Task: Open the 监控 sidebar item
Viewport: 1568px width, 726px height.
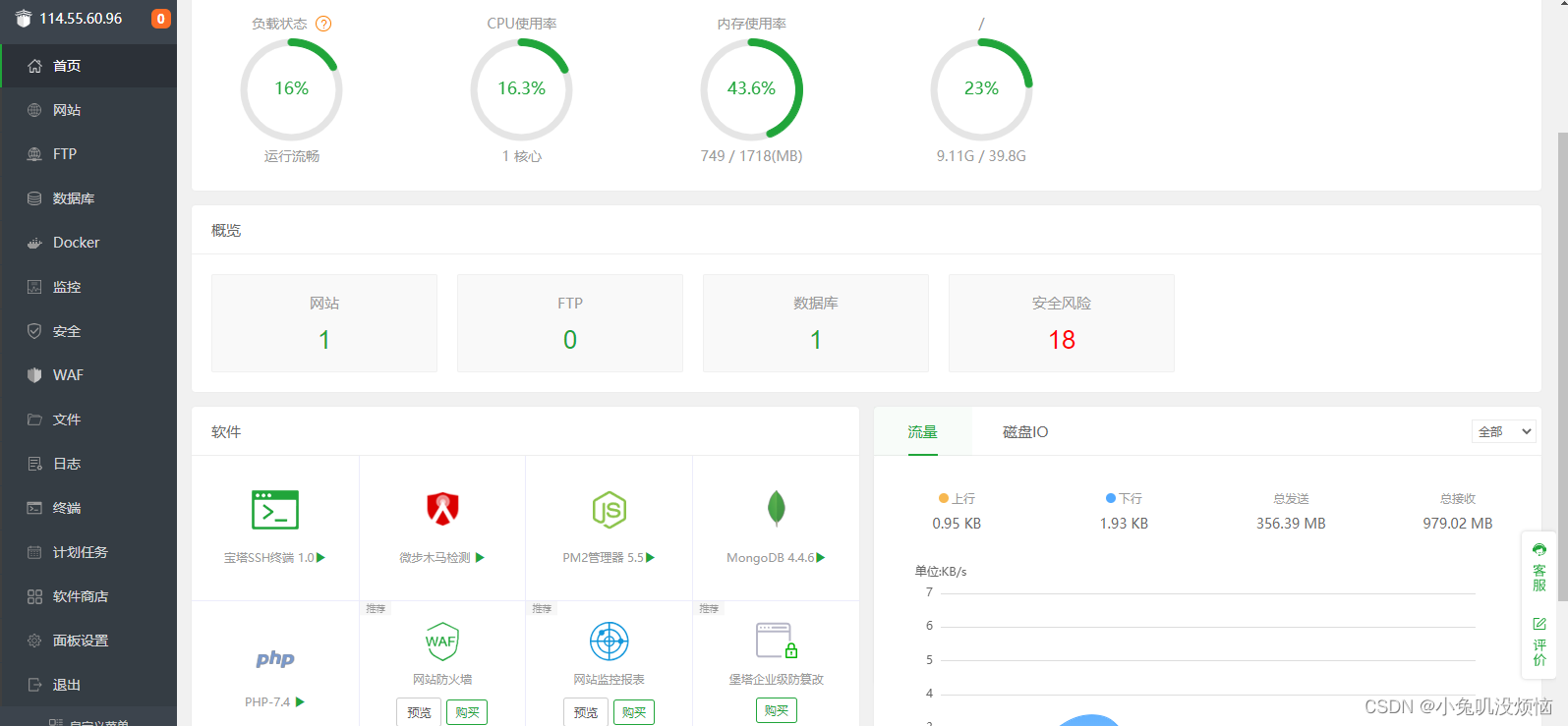Action: (x=88, y=287)
